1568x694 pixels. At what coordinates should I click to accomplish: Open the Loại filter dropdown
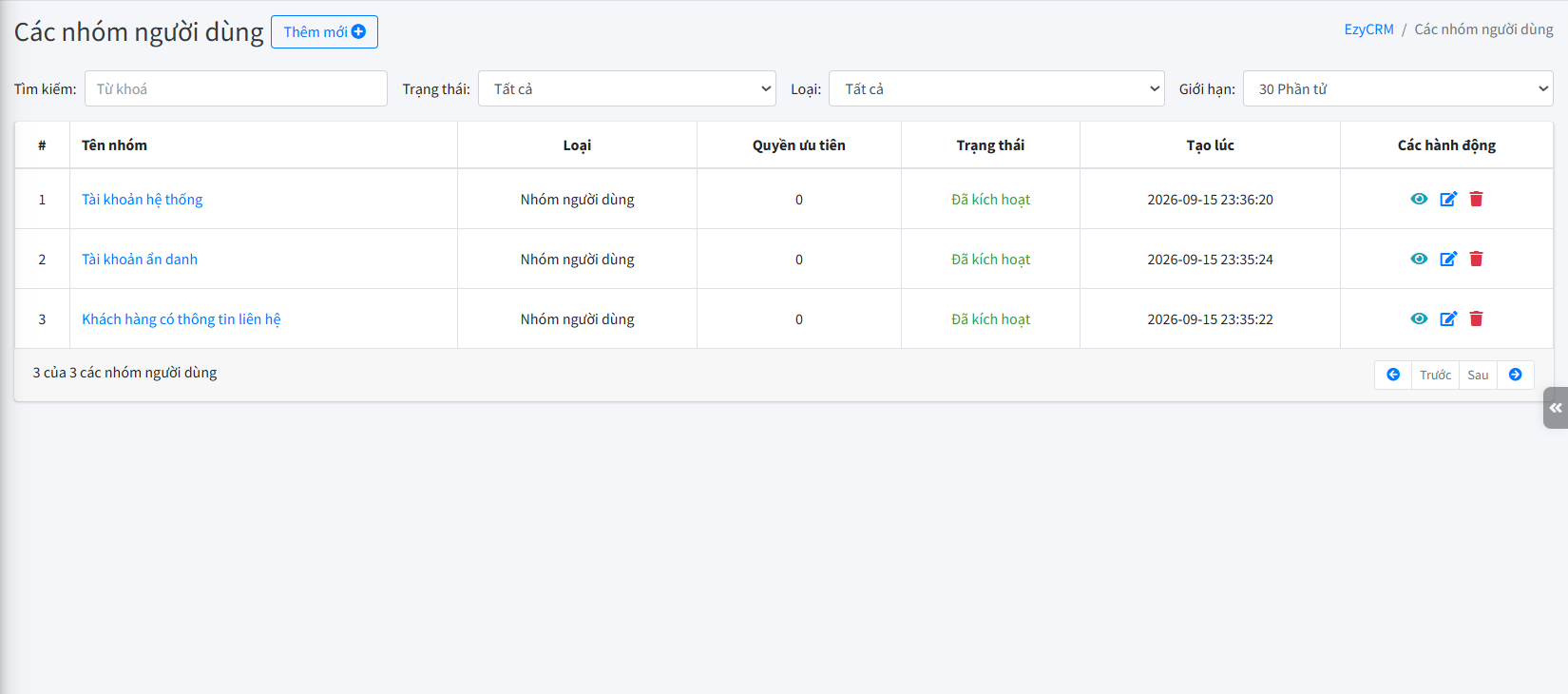pos(997,88)
